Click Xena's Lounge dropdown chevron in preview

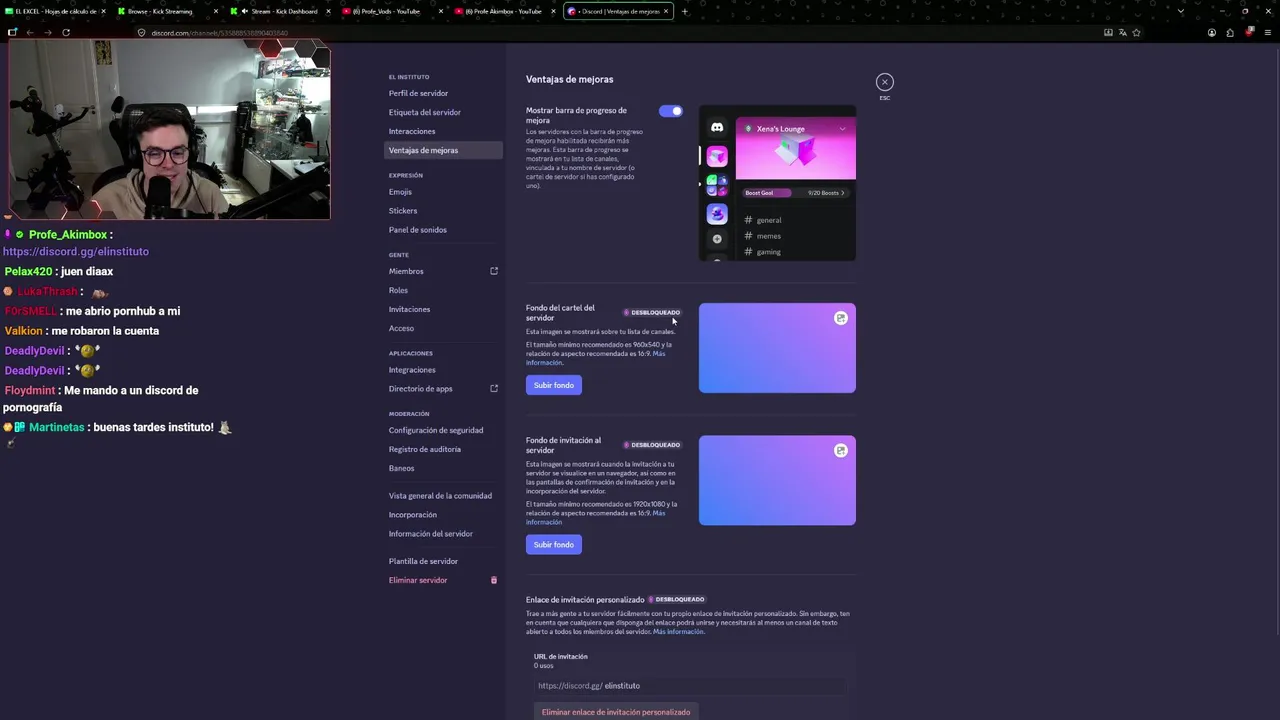click(x=842, y=129)
